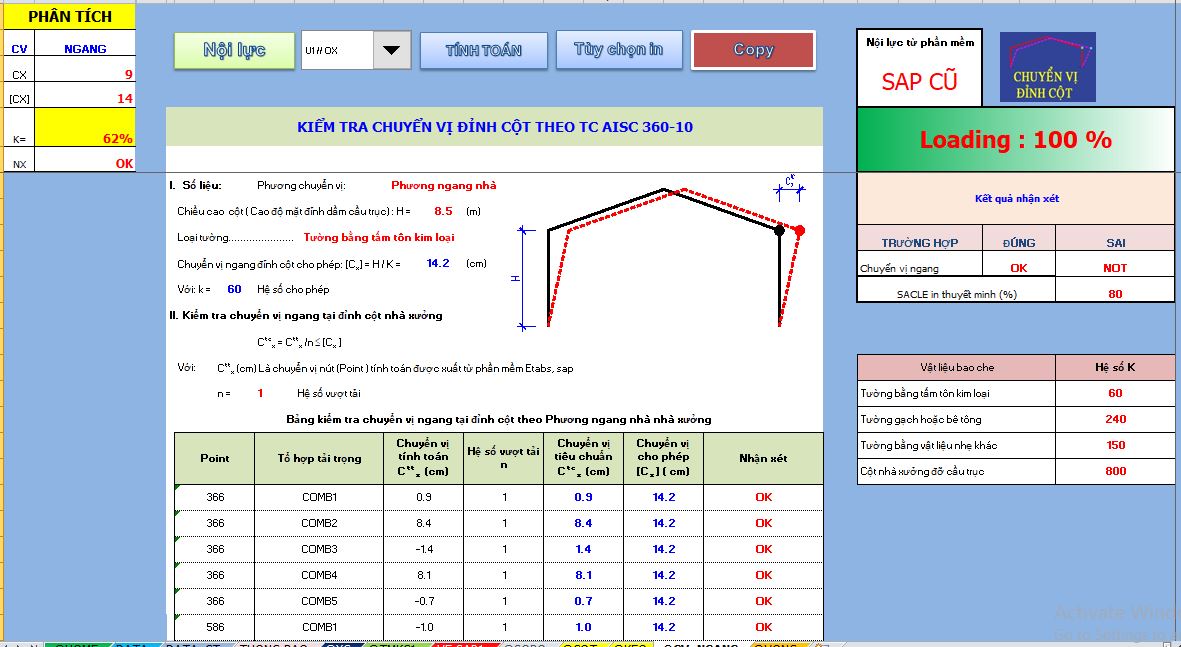This screenshot has width=1181, height=647.
Task: Click the Chuyển vị đỉnh cột logo
Action: [x=1048, y=67]
